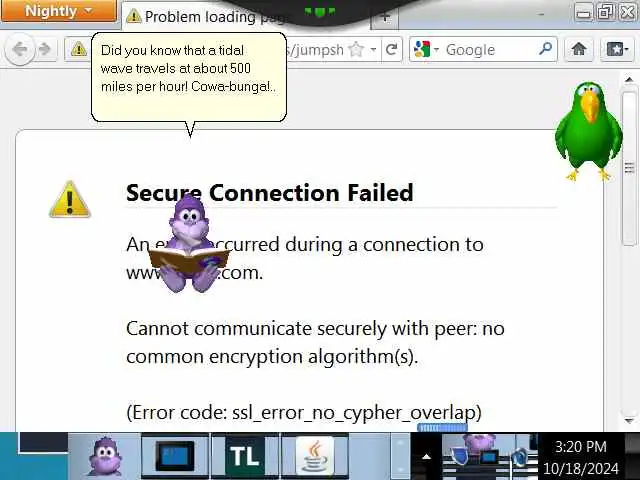Show hidden system tray icons arrow

[426, 457]
